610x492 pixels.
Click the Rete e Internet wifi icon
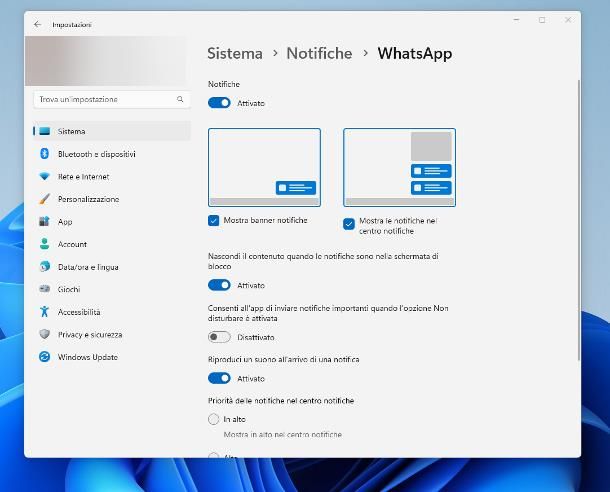pos(44,176)
